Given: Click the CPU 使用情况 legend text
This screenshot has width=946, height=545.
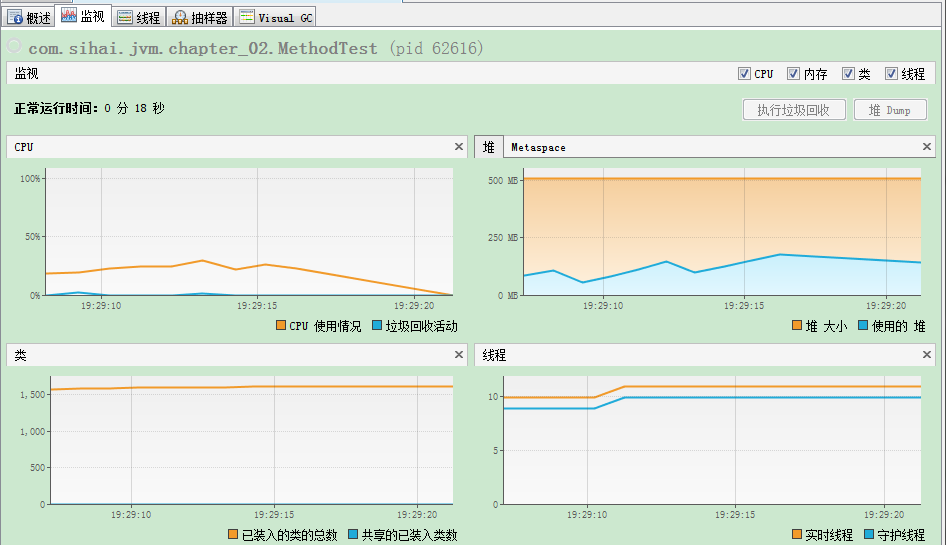Looking at the screenshot, I should pyautogui.click(x=325, y=326).
